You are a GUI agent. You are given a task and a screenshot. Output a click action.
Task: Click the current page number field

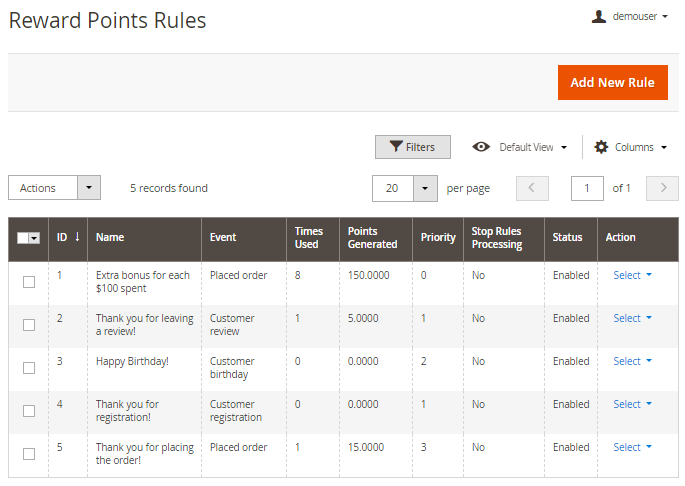coord(587,188)
